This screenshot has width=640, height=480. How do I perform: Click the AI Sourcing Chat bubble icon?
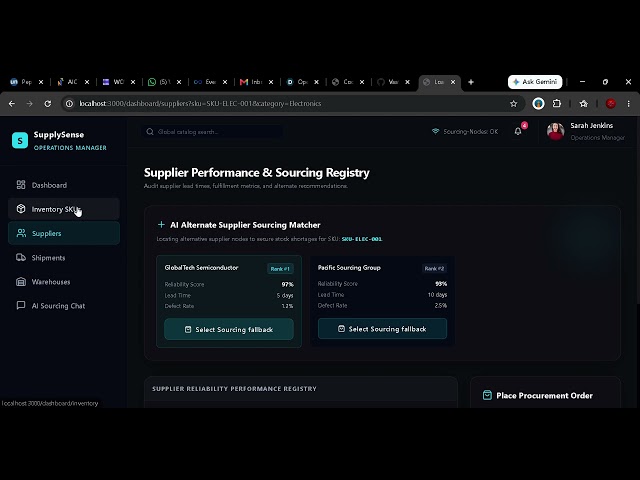[21, 305]
